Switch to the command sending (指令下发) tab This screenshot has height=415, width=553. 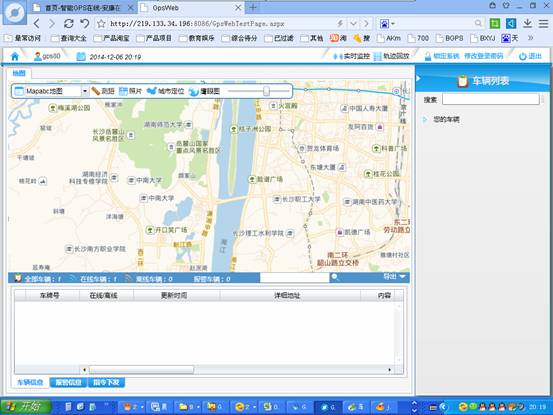(106, 382)
